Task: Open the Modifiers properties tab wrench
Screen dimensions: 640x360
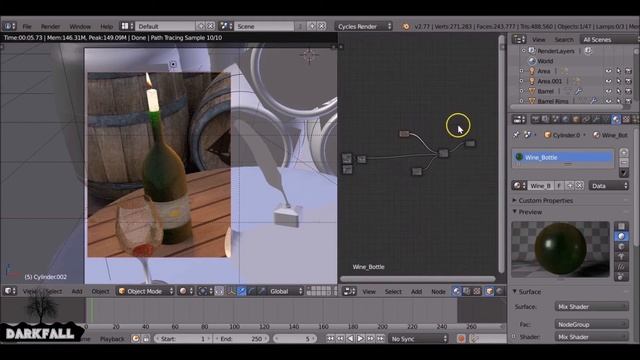Action: pos(596,119)
